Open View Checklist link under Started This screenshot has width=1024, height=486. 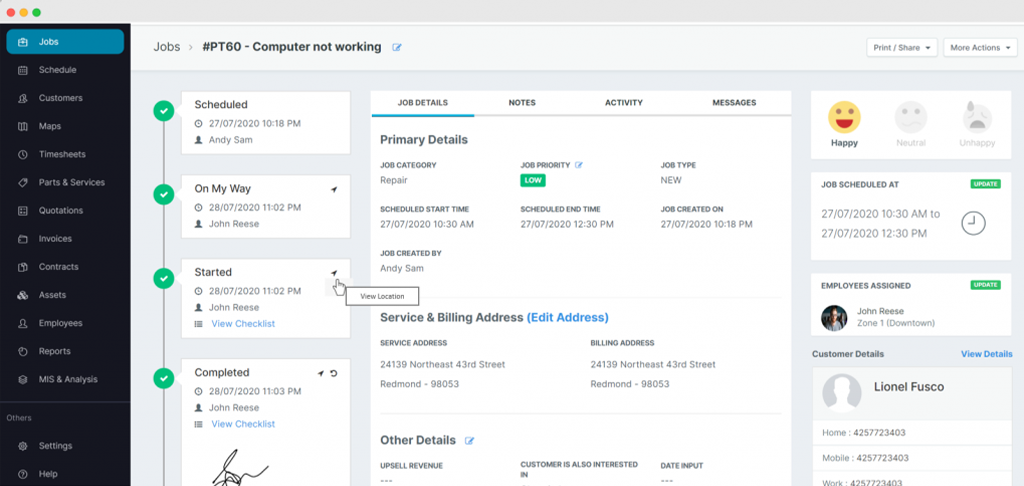point(242,324)
